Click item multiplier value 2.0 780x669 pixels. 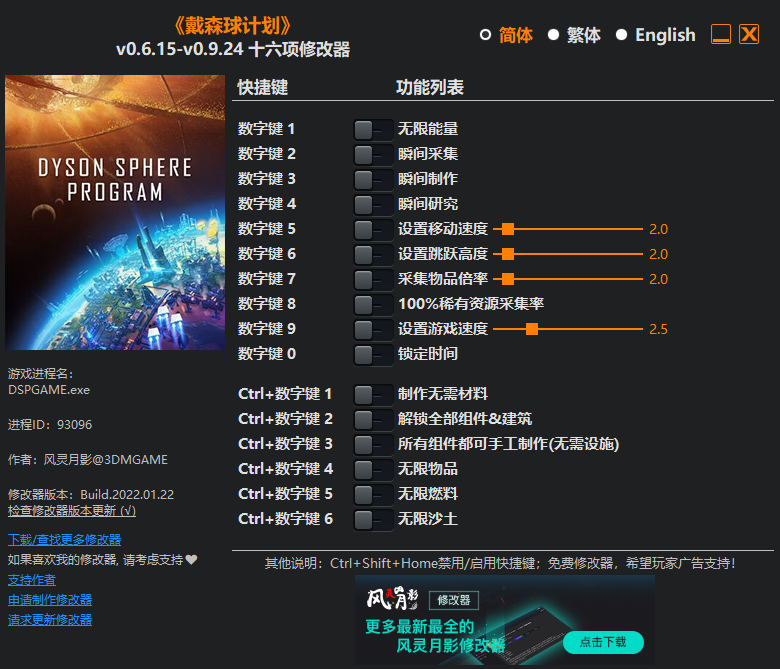point(658,279)
